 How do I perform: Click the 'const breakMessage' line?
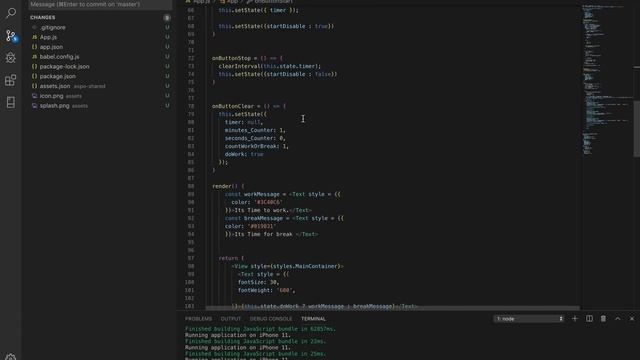coord(284,218)
